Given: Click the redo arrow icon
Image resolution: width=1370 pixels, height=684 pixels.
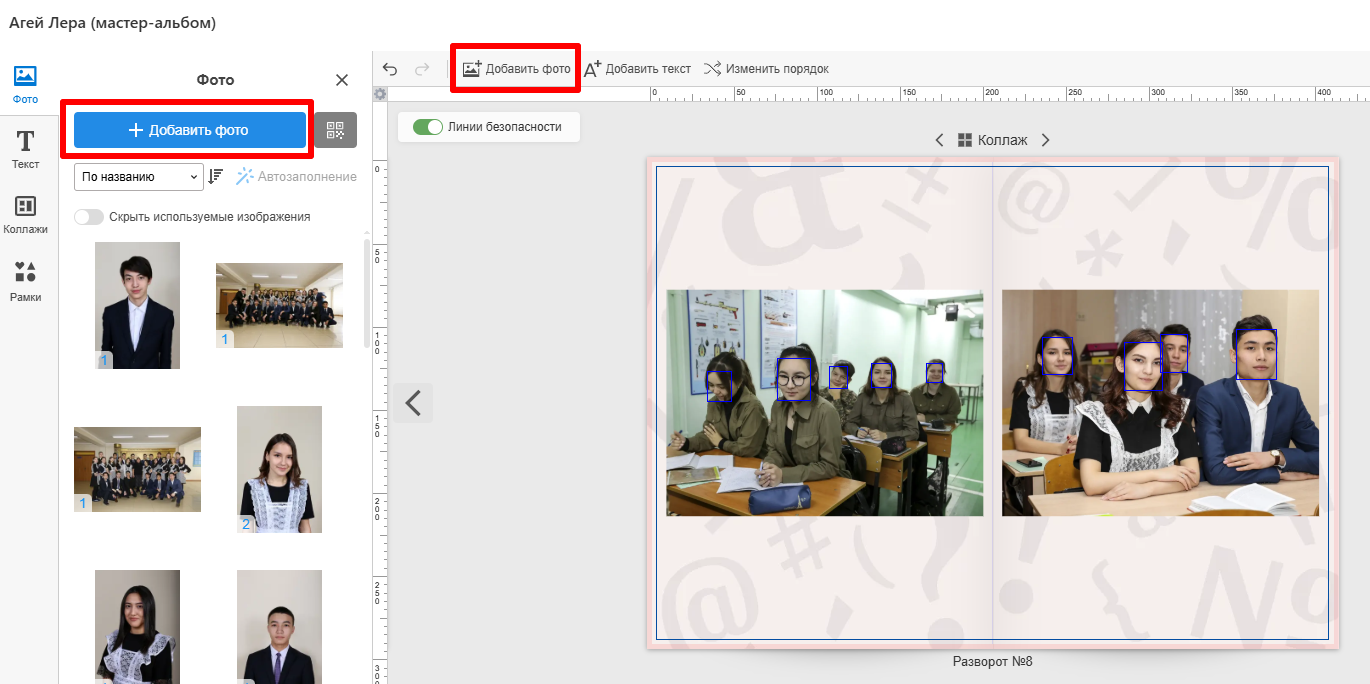Looking at the screenshot, I should (x=422, y=69).
